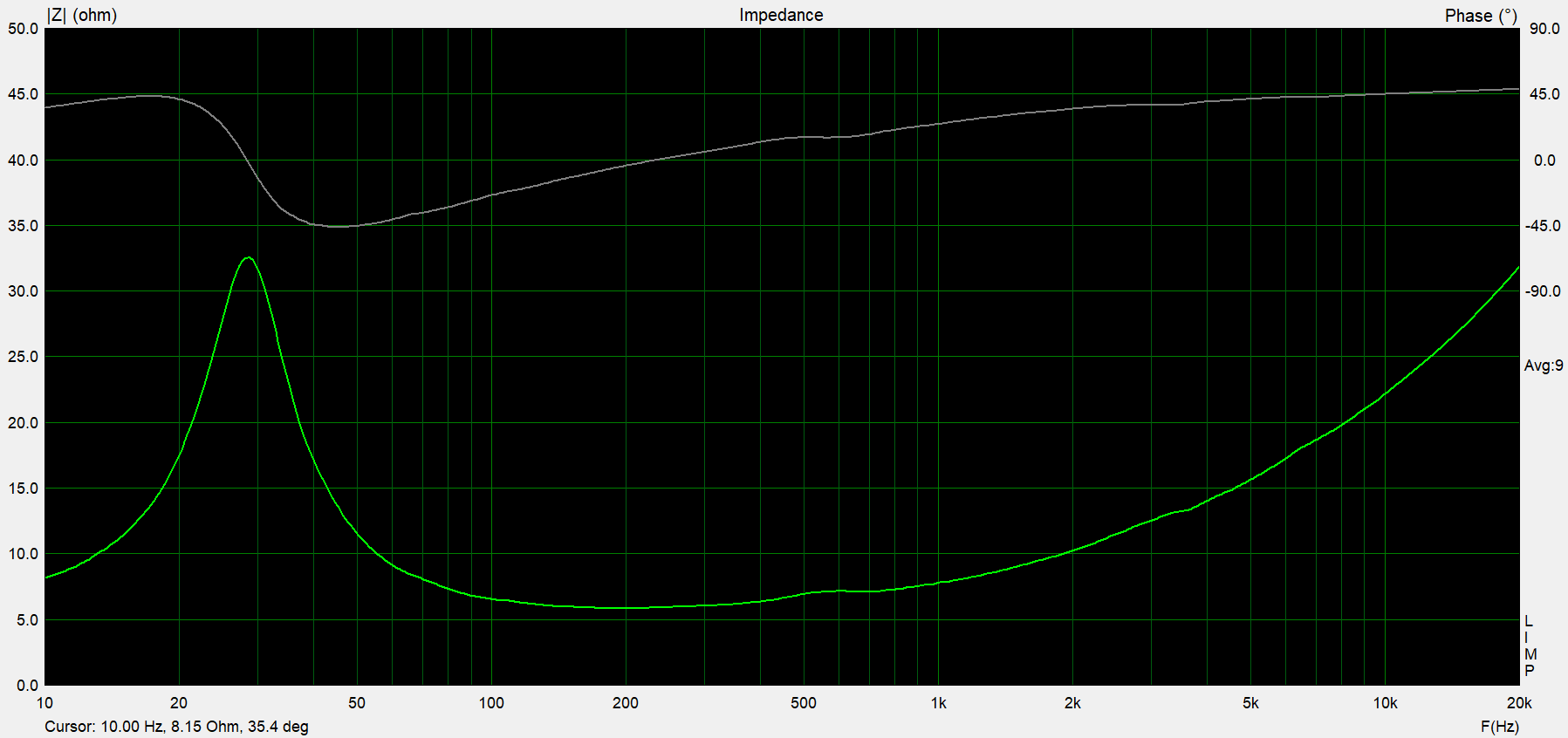Click the "Phase (°)" axis label
1568x738 pixels.
(1481, 16)
